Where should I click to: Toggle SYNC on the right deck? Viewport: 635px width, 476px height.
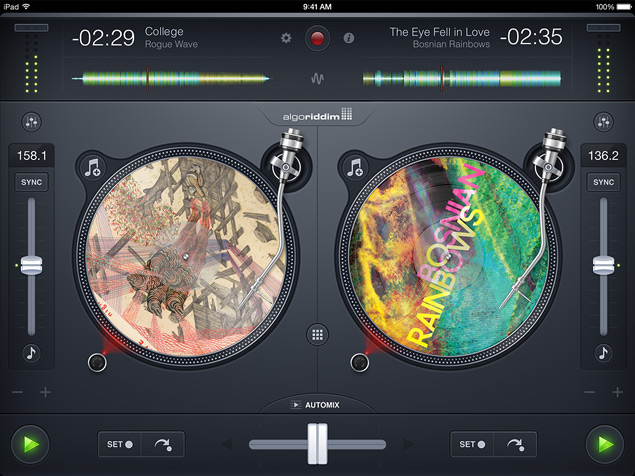[603, 182]
